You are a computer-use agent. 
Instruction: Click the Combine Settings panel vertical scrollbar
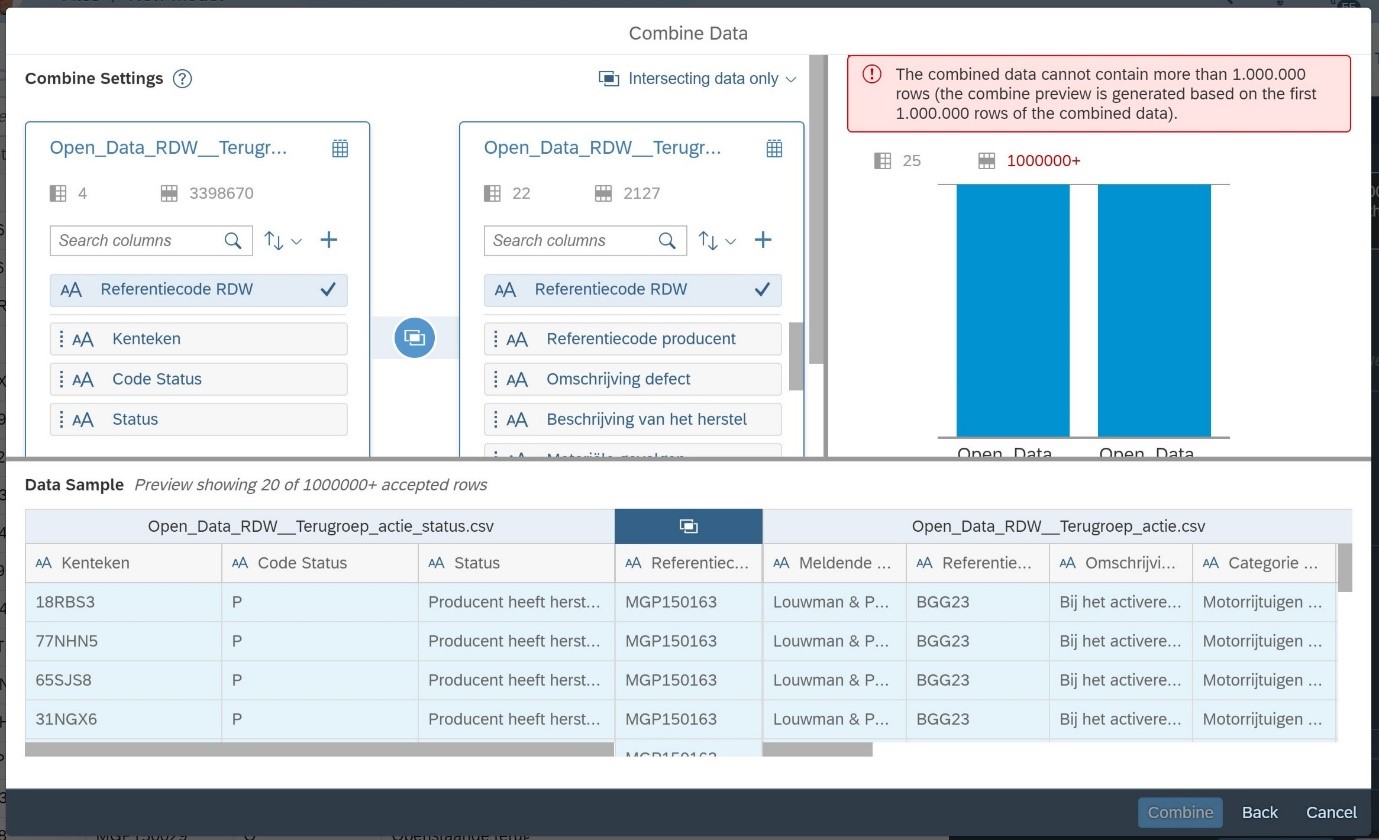pos(817,210)
